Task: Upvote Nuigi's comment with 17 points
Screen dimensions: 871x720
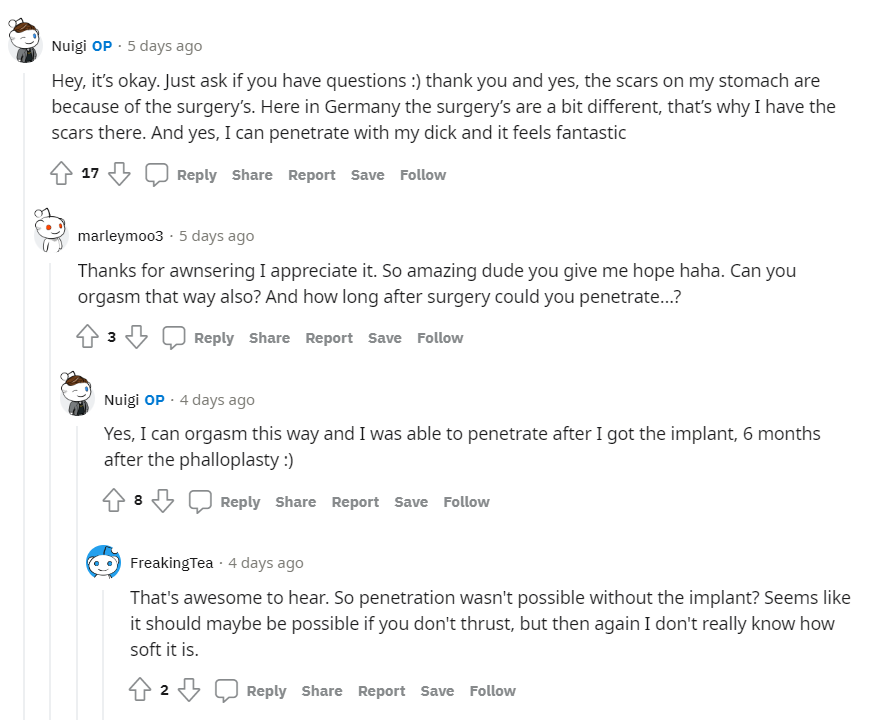Action: click(62, 174)
